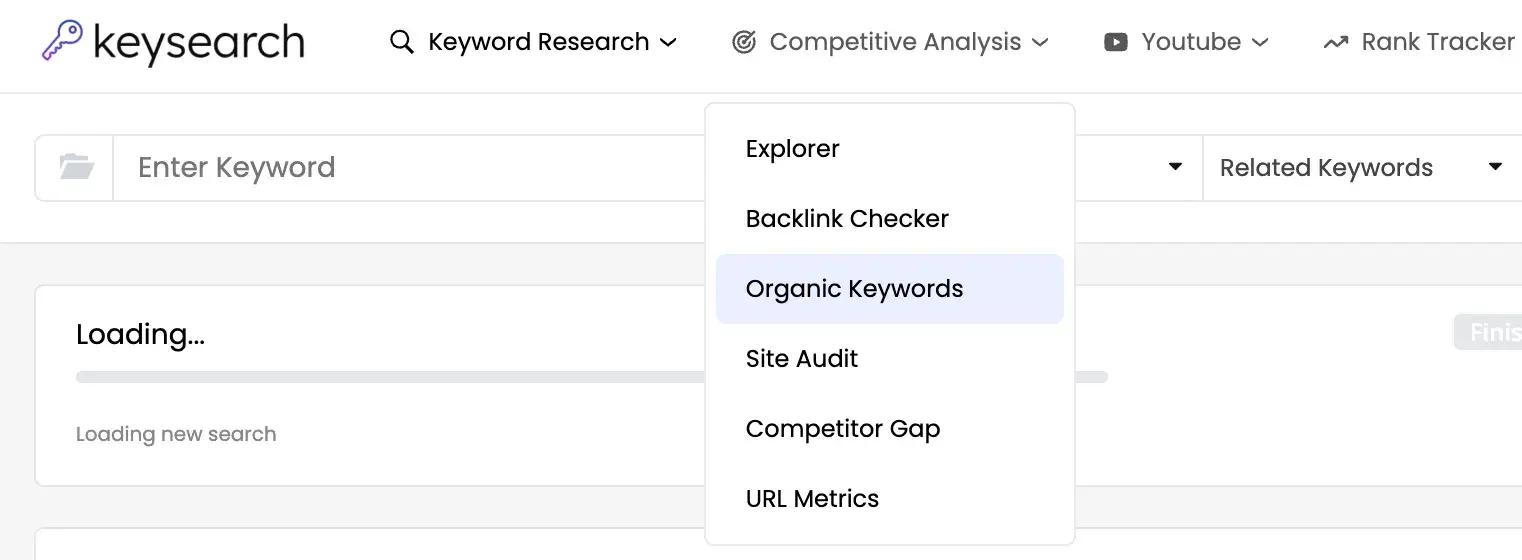Open URL Metrics tool
Screen dimensions: 1522x560
[x=812, y=499]
